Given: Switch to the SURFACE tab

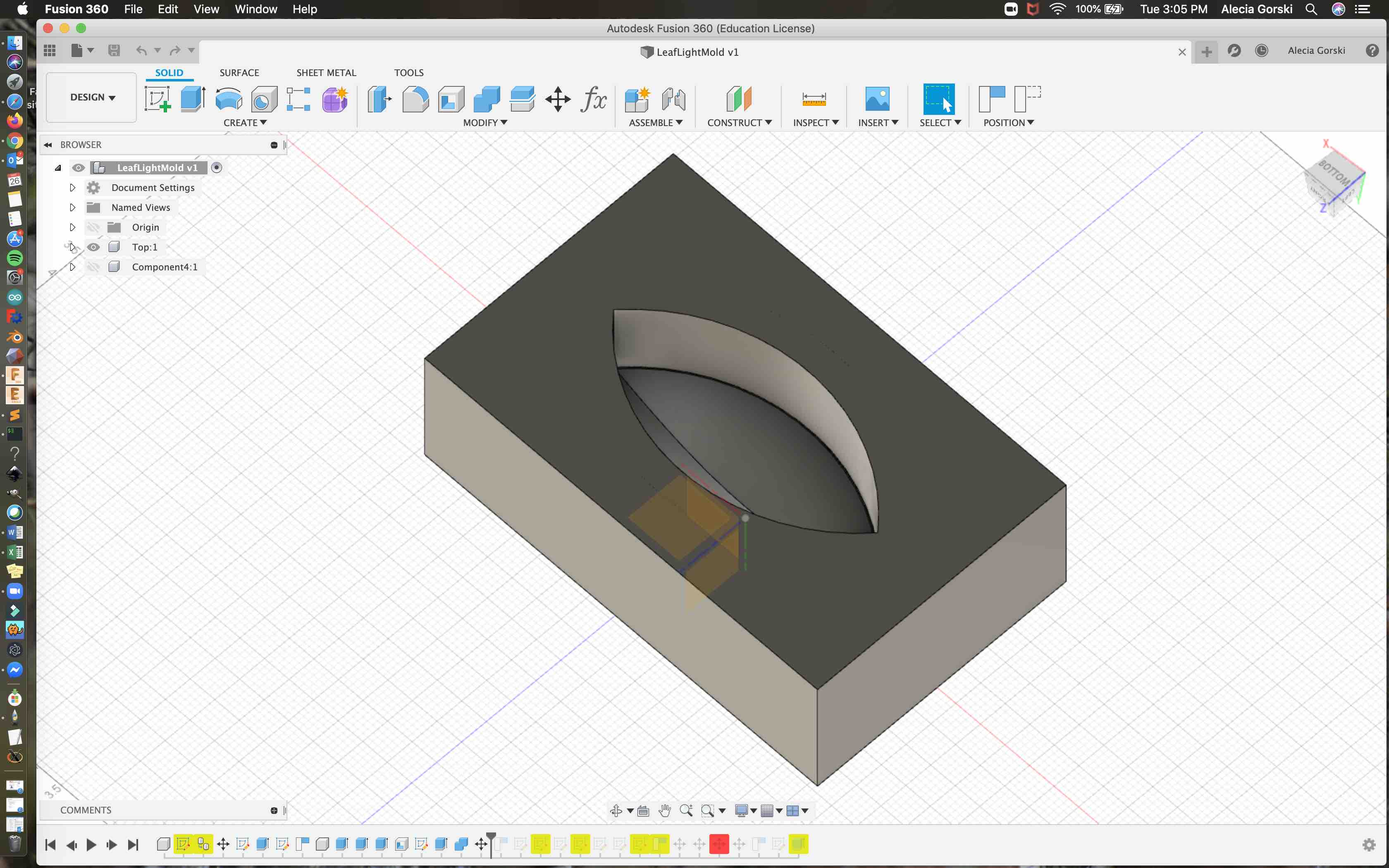Looking at the screenshot, I should tap(239, 72).
